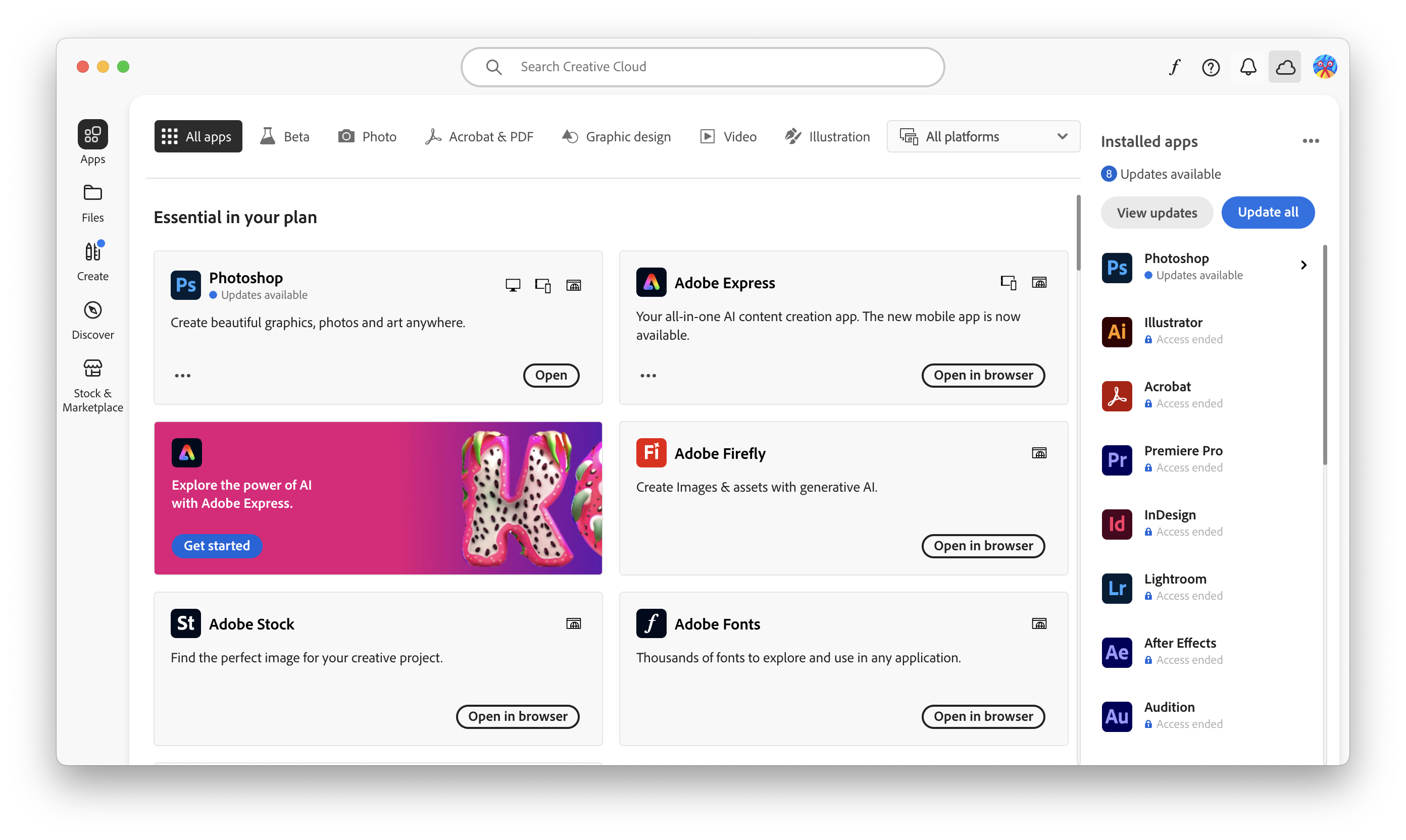Click the View updates button
Viewport: 1406px width, 840px height.
point(1157,212)
